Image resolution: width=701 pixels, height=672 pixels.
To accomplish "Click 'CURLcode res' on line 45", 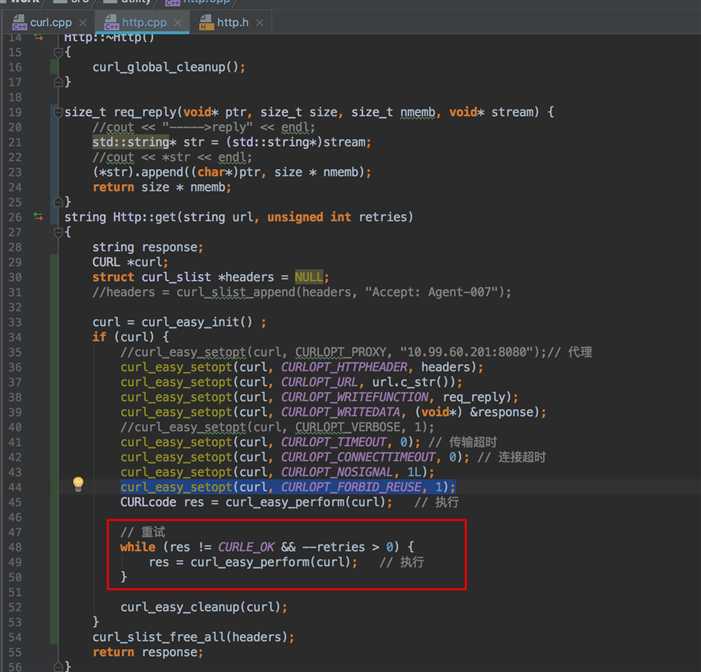I will coord(162,502).
